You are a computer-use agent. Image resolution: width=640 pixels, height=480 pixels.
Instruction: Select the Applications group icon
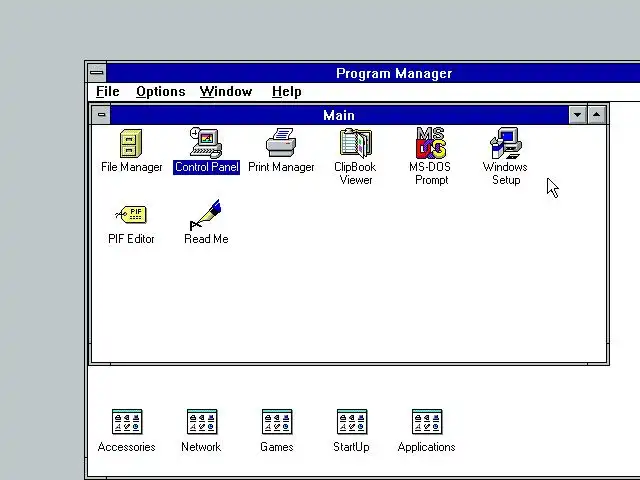[427, 422]
